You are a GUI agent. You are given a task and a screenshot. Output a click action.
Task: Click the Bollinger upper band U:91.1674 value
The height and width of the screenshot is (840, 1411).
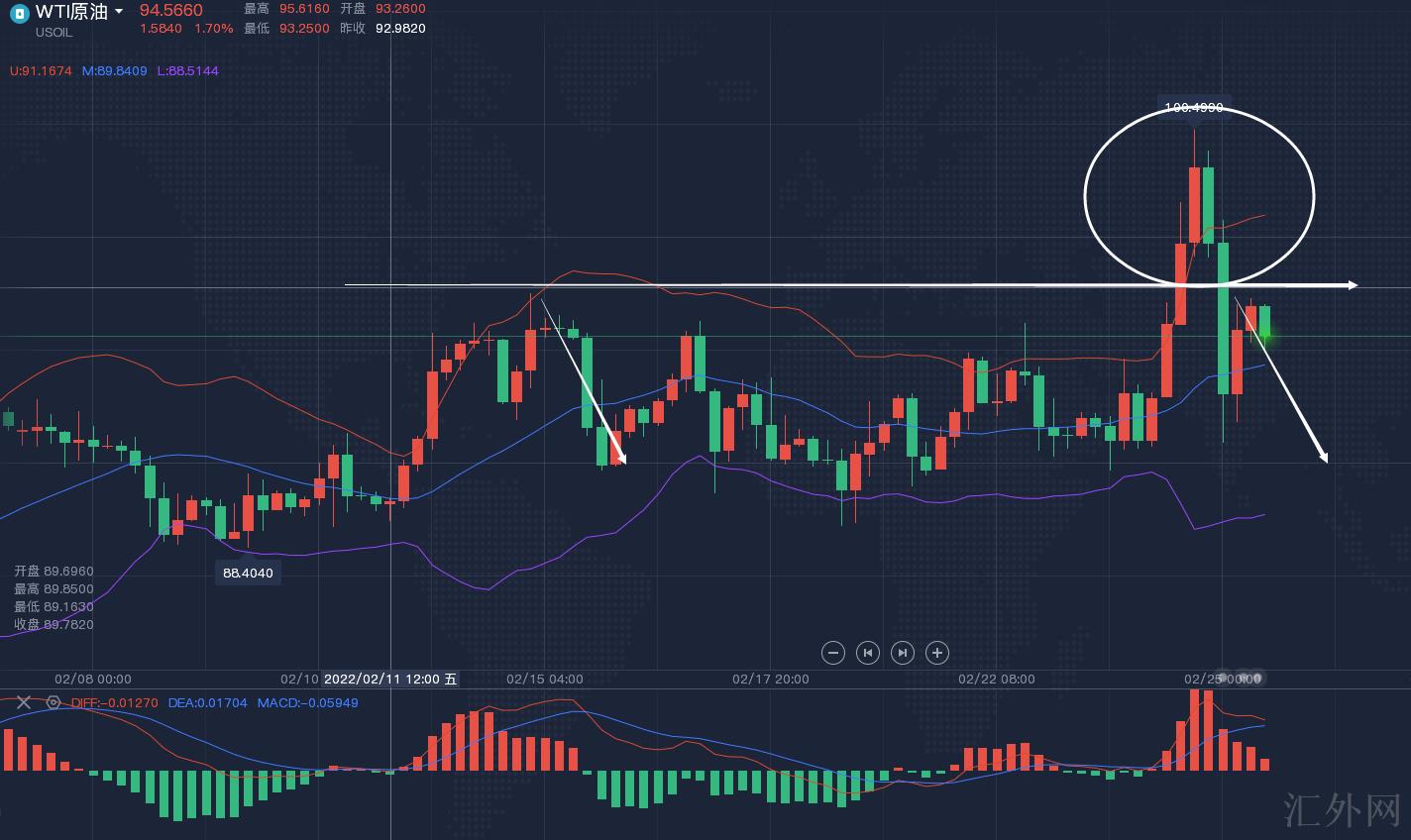[x=41, y=71]
